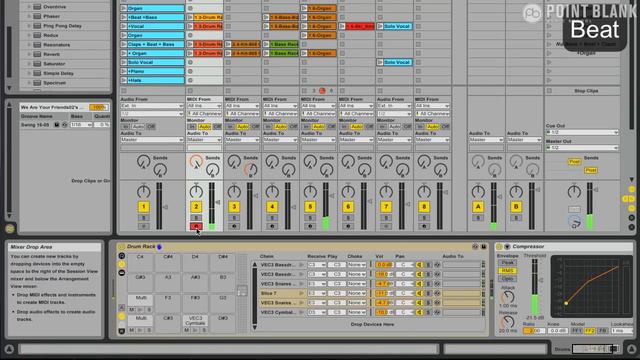Toggle return track A activator
640x360 pixels.
pyautogui.click(x=478, y=207)
